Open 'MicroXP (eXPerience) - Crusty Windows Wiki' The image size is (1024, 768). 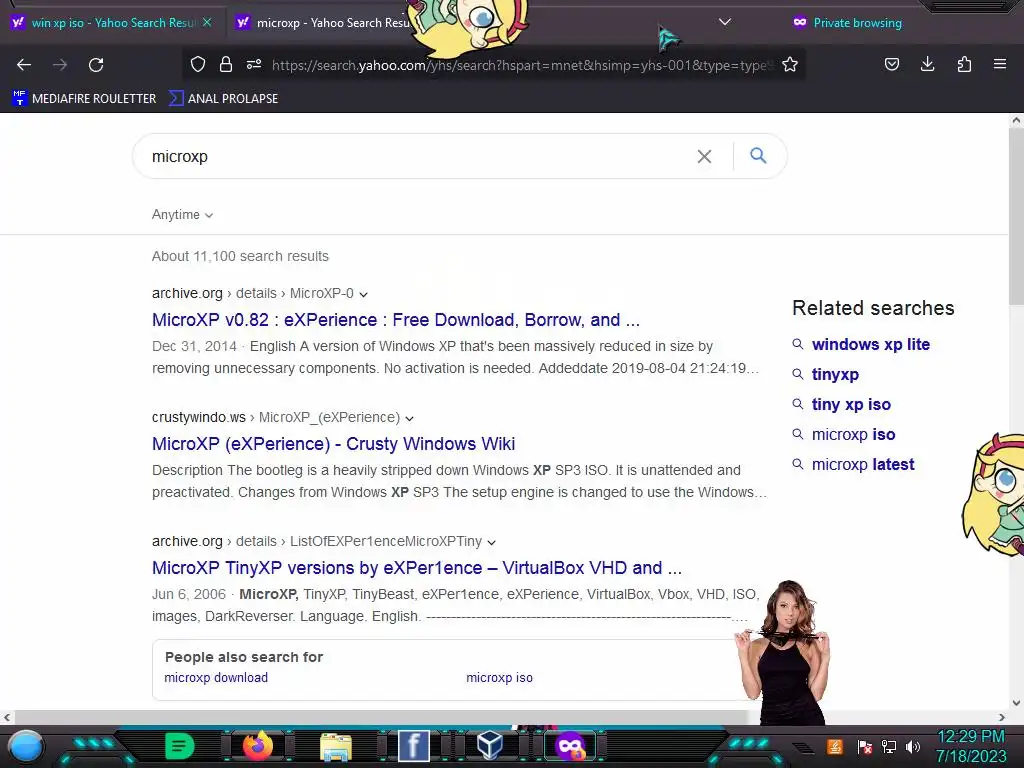(333, 444)
